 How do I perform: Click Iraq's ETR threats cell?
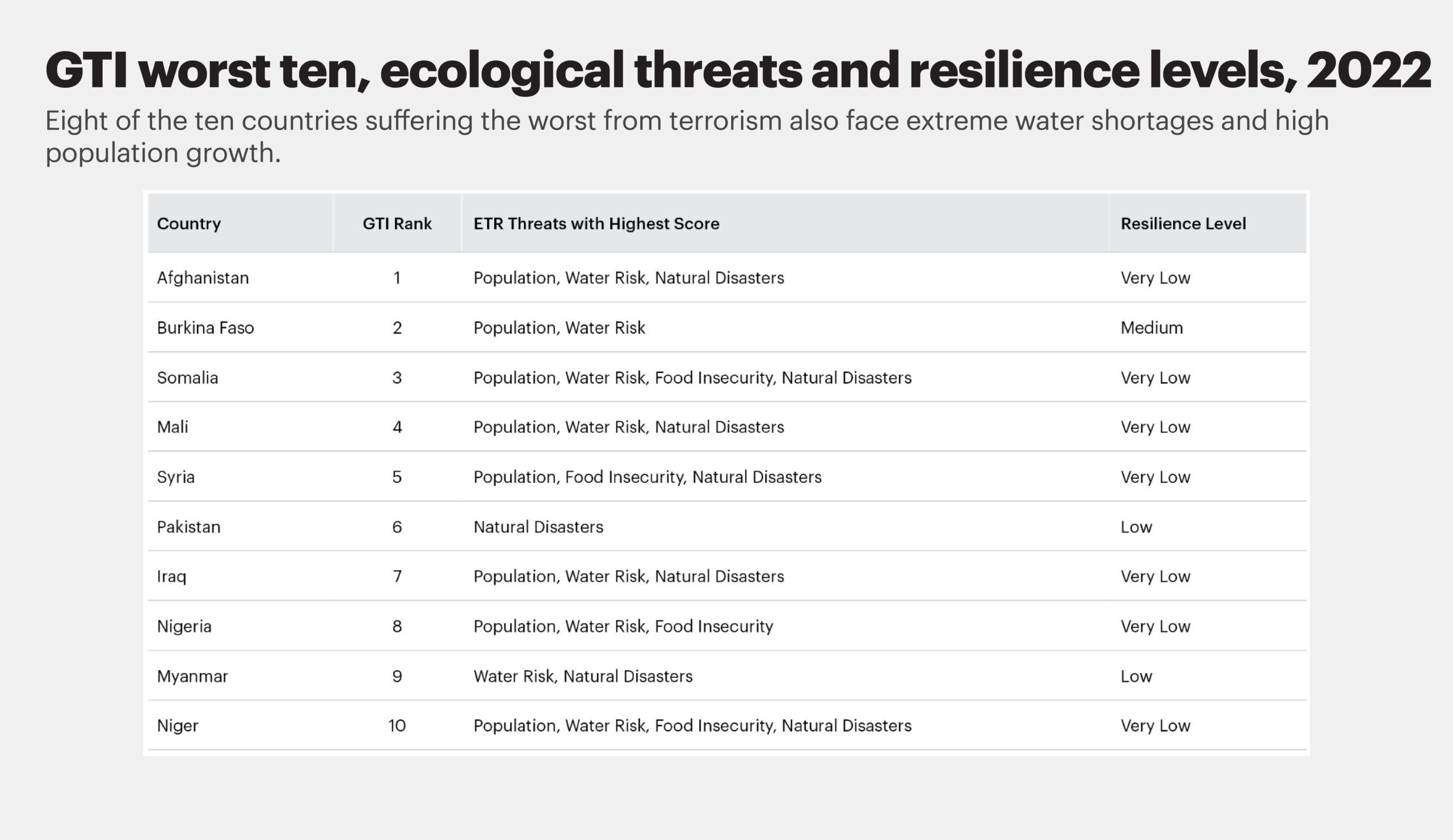(628, 577)
